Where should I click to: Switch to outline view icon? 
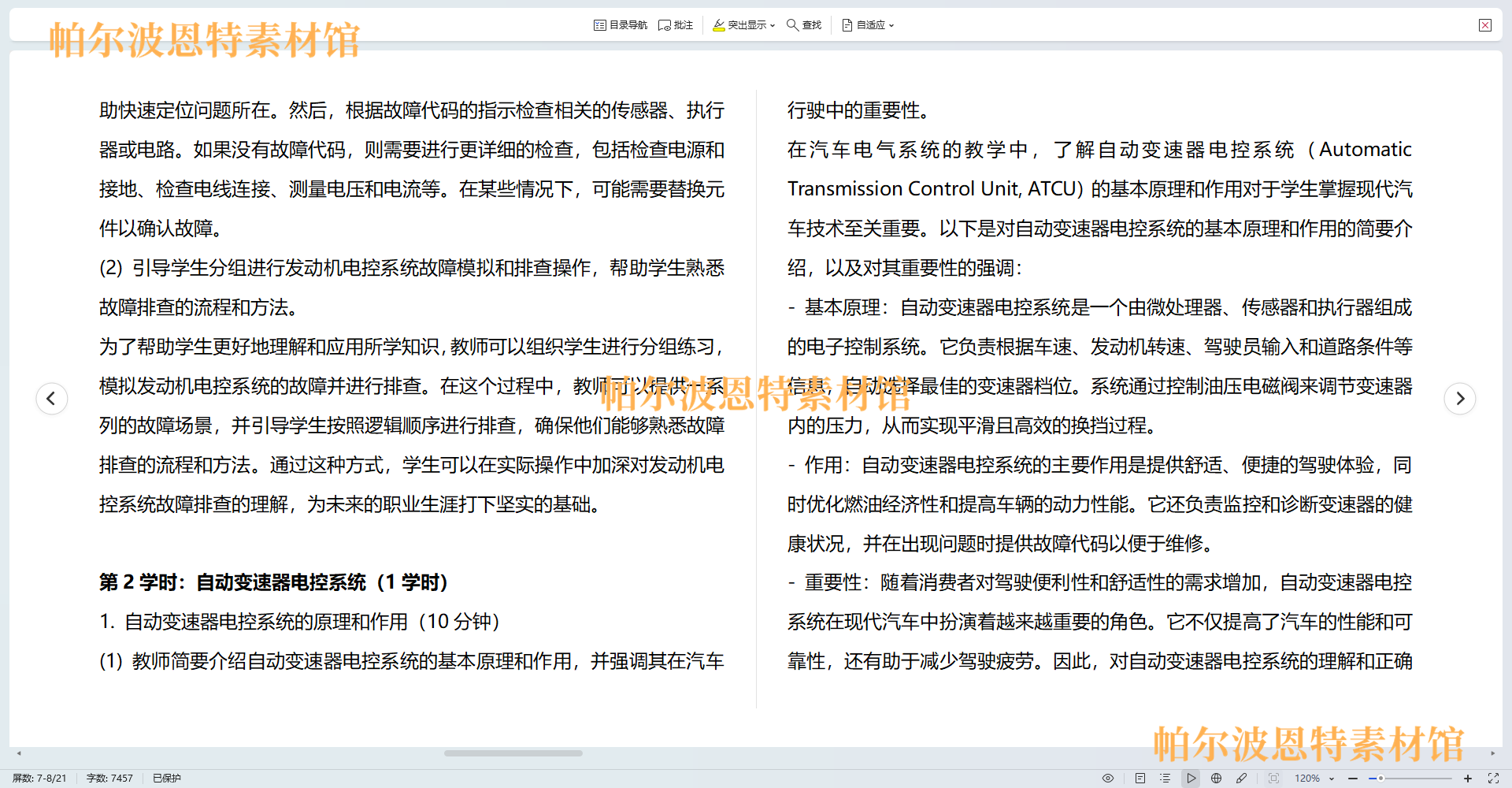[x=1165, y=778]
